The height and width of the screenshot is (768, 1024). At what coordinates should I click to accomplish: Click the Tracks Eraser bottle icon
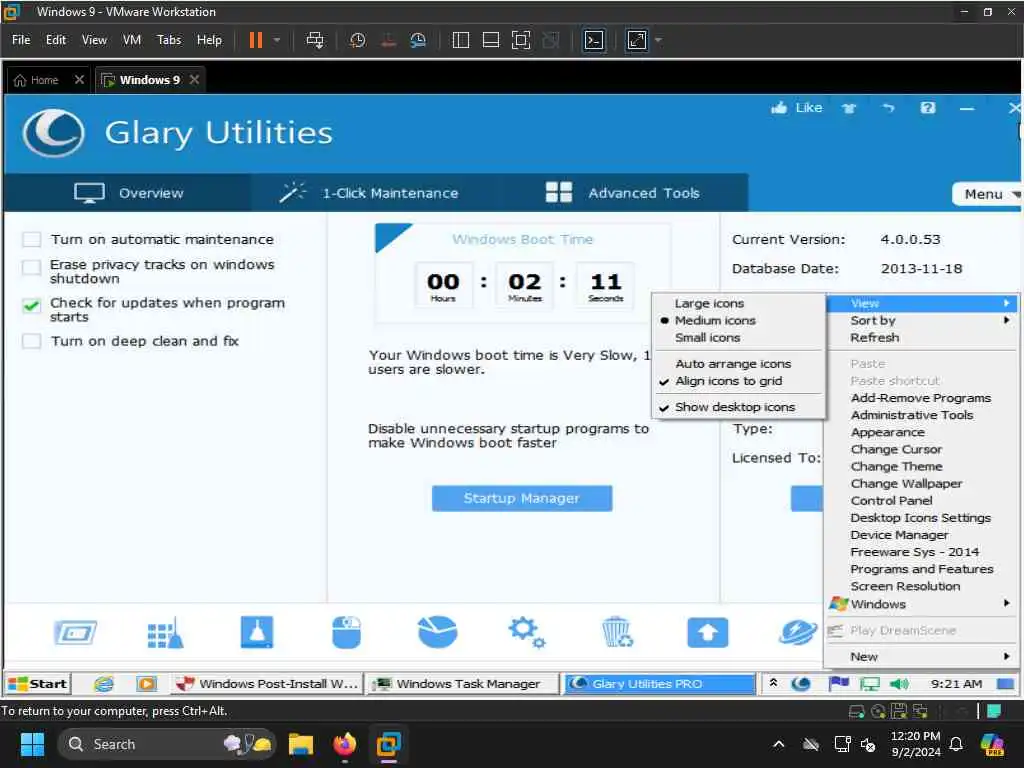point(257,632)
